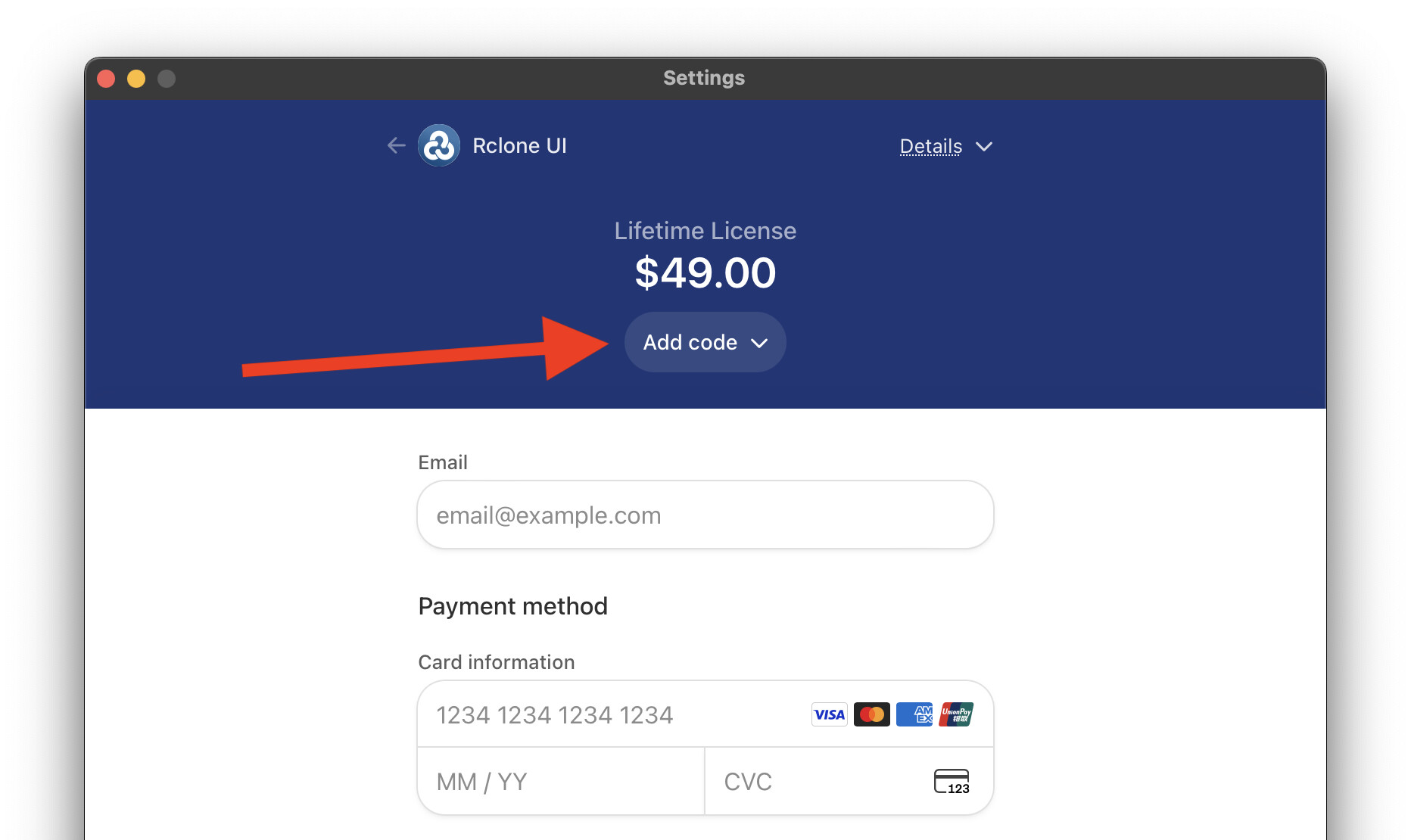Screen dimensions: 1411x840
Task: Click the Visa card icon
Action: click(829, 714)
